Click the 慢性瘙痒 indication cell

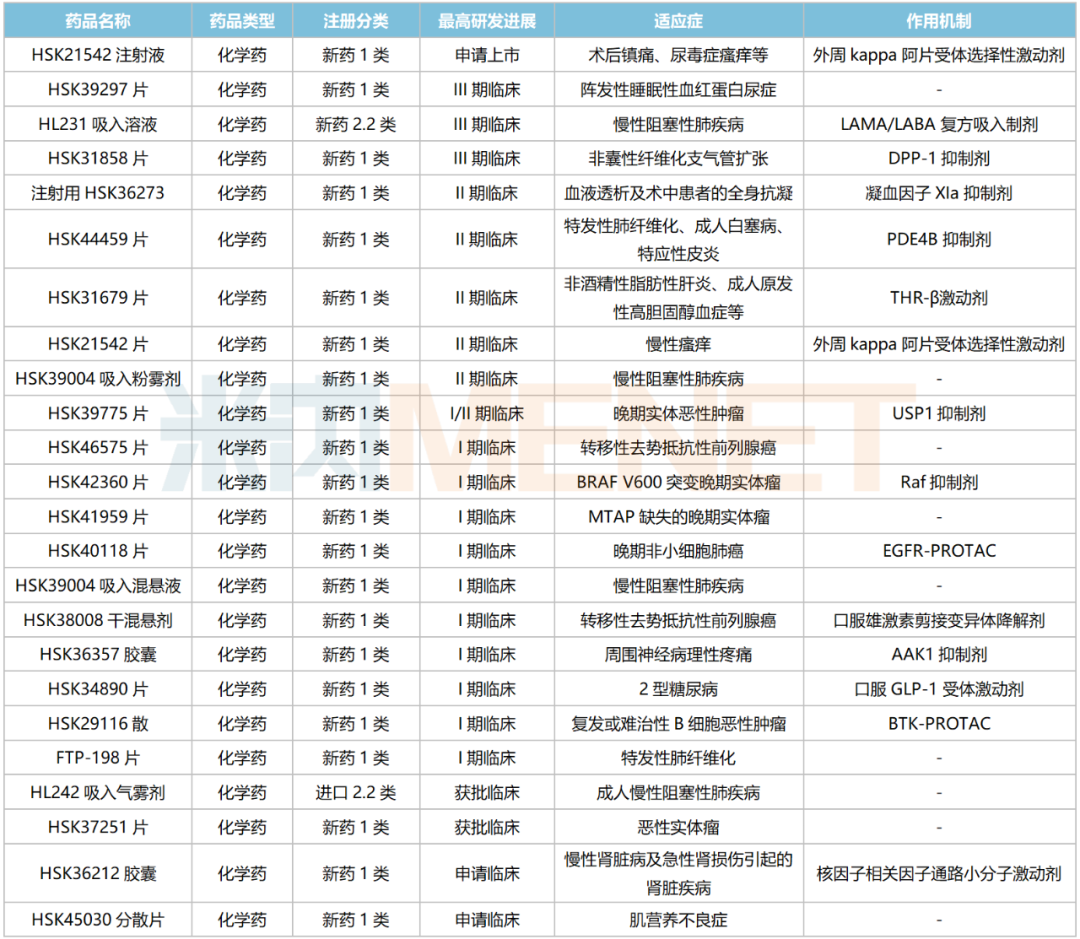click(678, 344)
